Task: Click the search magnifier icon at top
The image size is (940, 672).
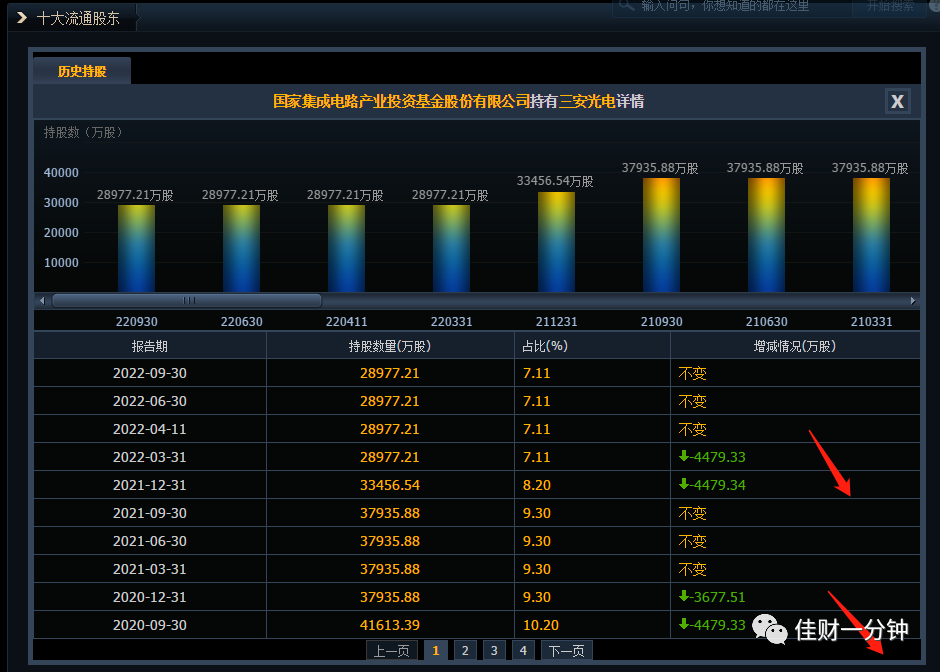Action: [x=626, y=5]
